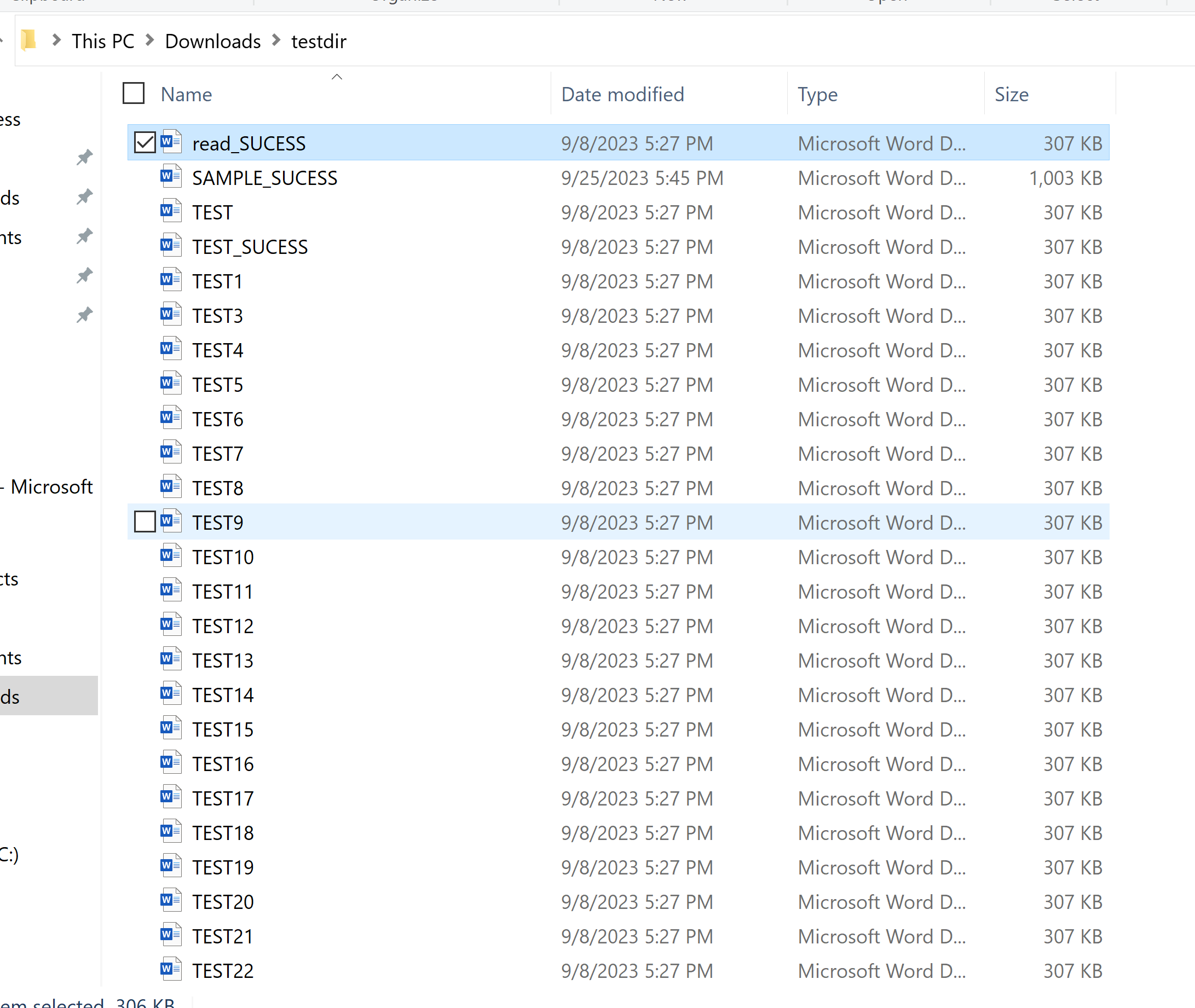Click the Word icon of read_SUCESS
This screenshot has height=1008, width=1195.
point(171,142)
